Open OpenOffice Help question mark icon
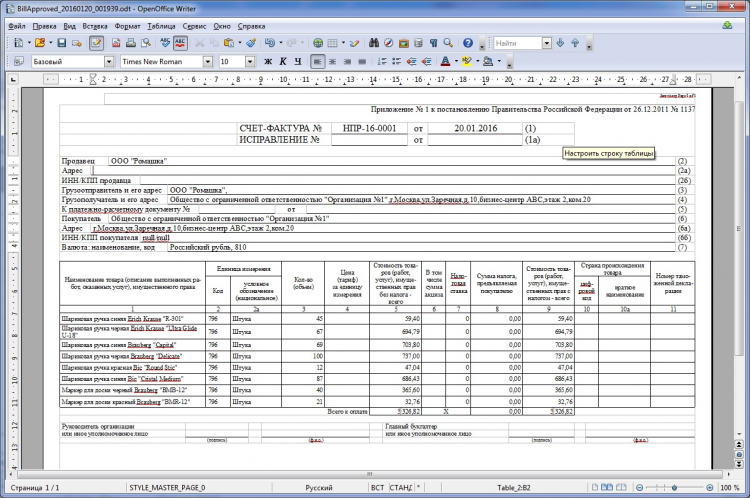750x498 pixels. click(468, 44)
